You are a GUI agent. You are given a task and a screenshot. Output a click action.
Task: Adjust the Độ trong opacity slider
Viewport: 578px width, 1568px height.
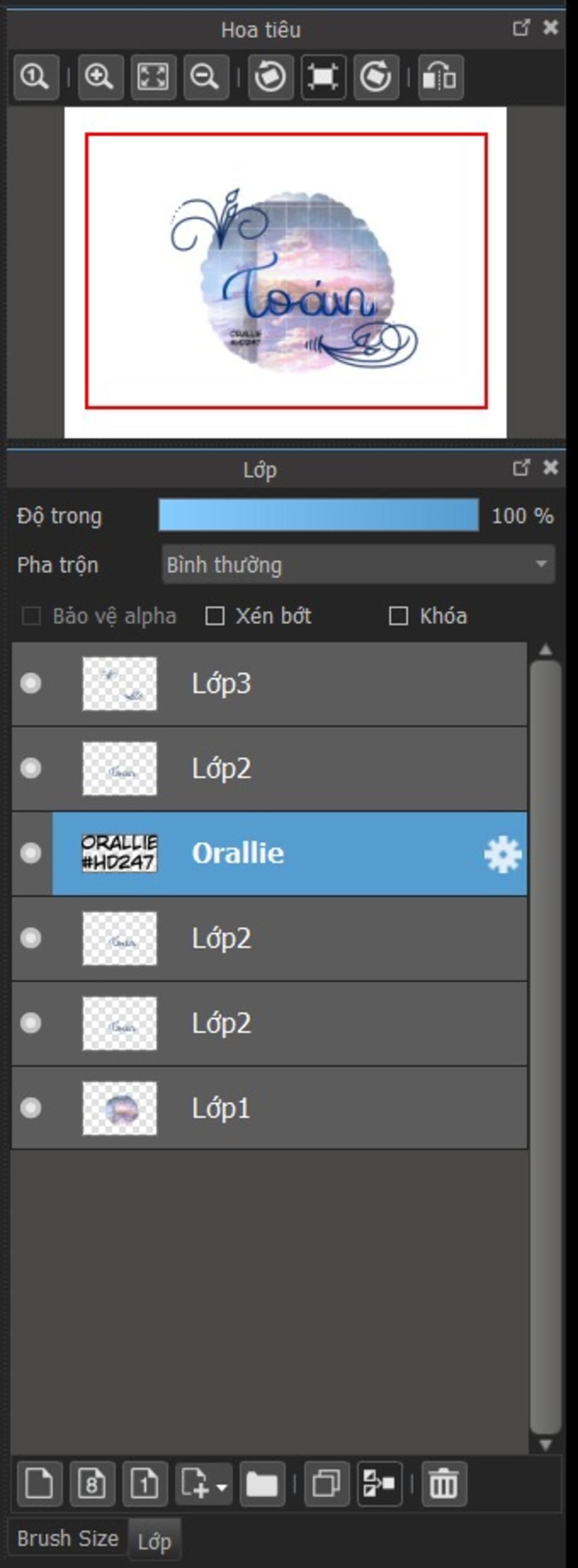click(318, 515)
